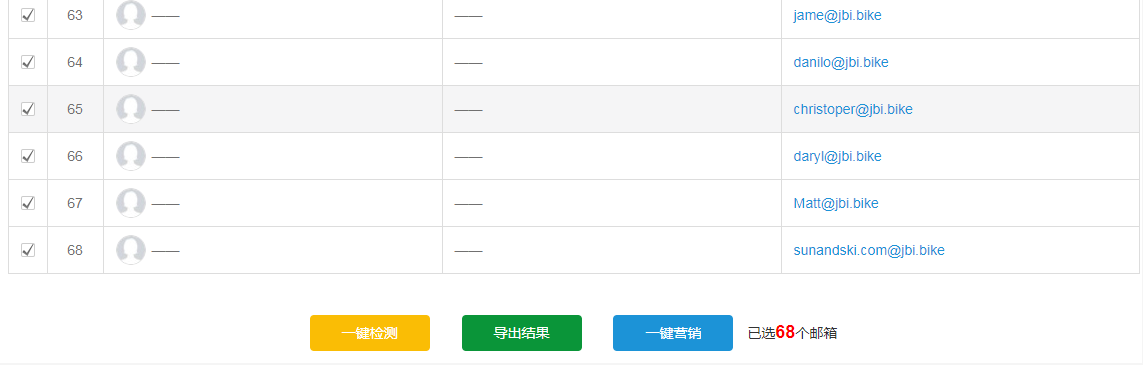The height and width of the screenshot is (365, 1143).
Task: Click the yellow 一键检测 button
Action: pos(370,333)
